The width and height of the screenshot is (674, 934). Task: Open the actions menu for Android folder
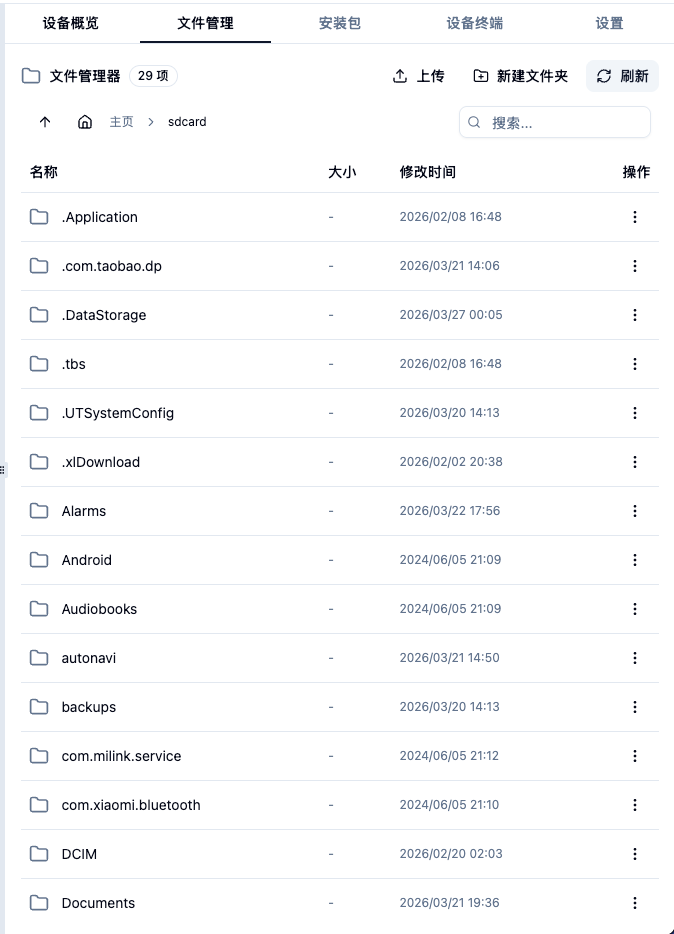tap(635, 559)
